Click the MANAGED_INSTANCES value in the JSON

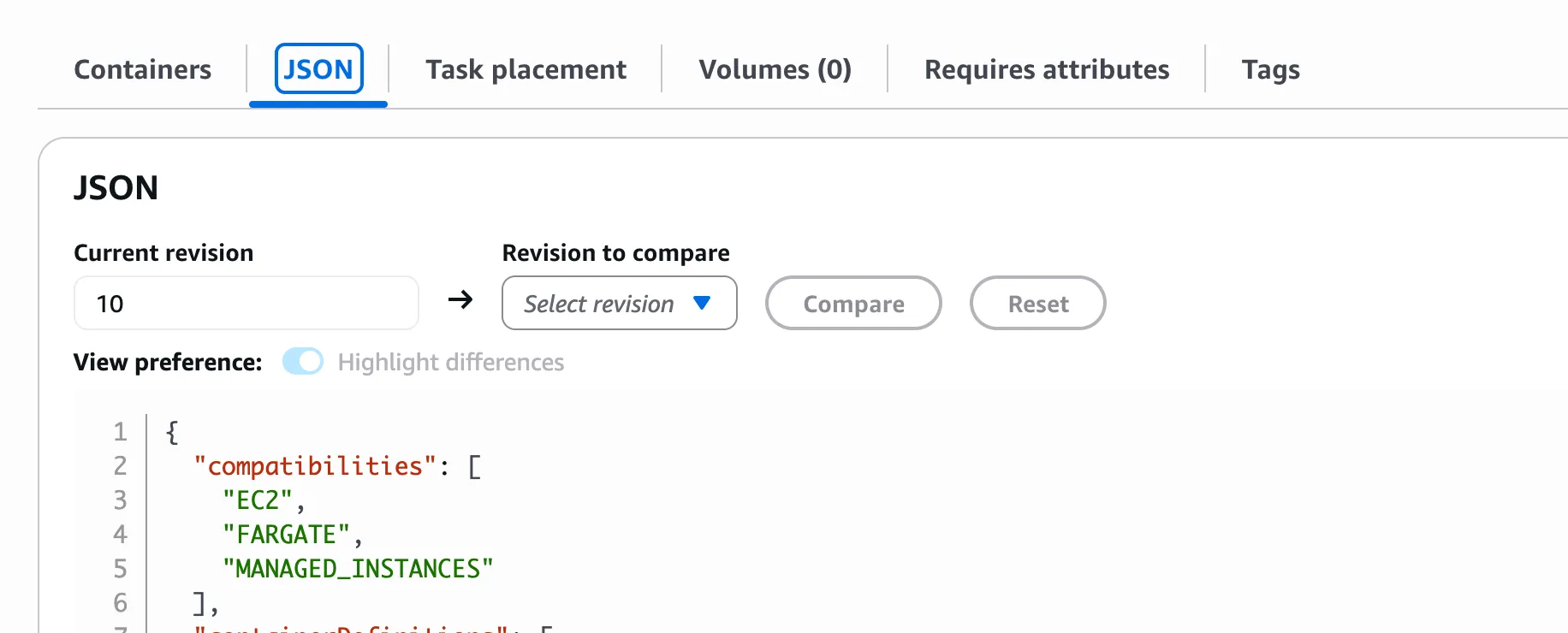(x=357, y=568)
